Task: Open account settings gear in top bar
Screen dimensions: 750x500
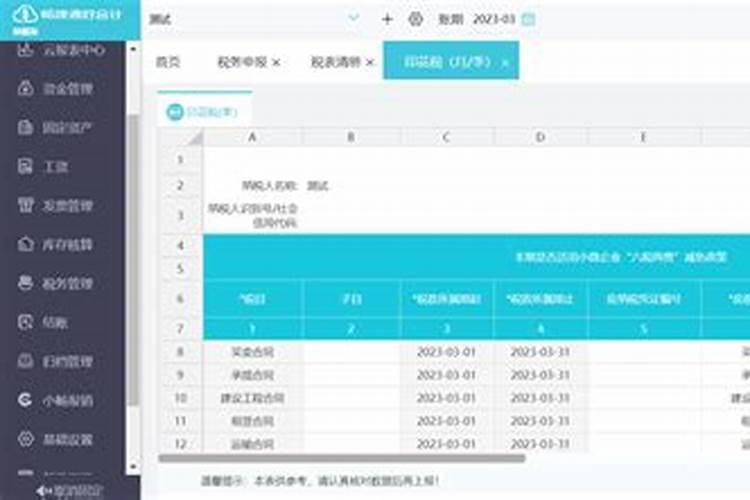Action: [416, 19]
